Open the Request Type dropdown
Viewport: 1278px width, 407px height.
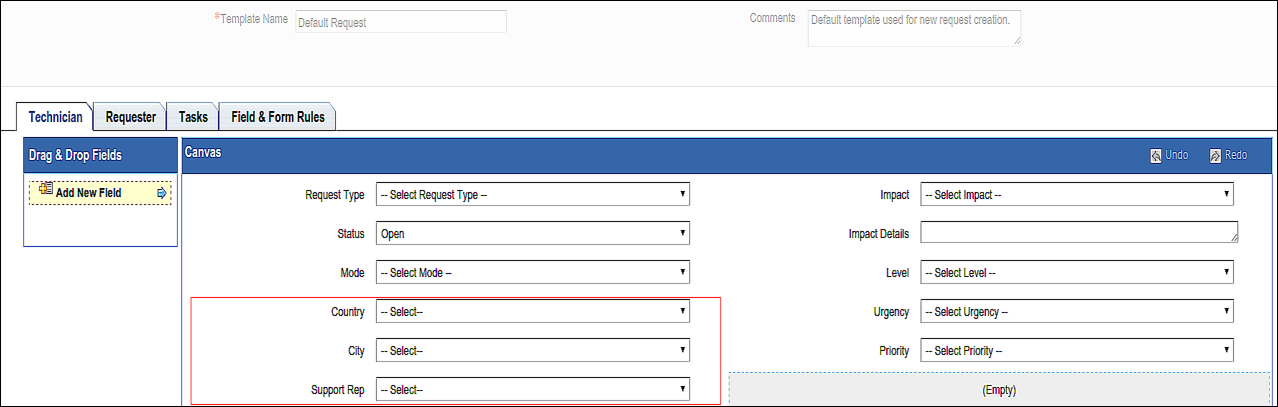pos(533,194)
